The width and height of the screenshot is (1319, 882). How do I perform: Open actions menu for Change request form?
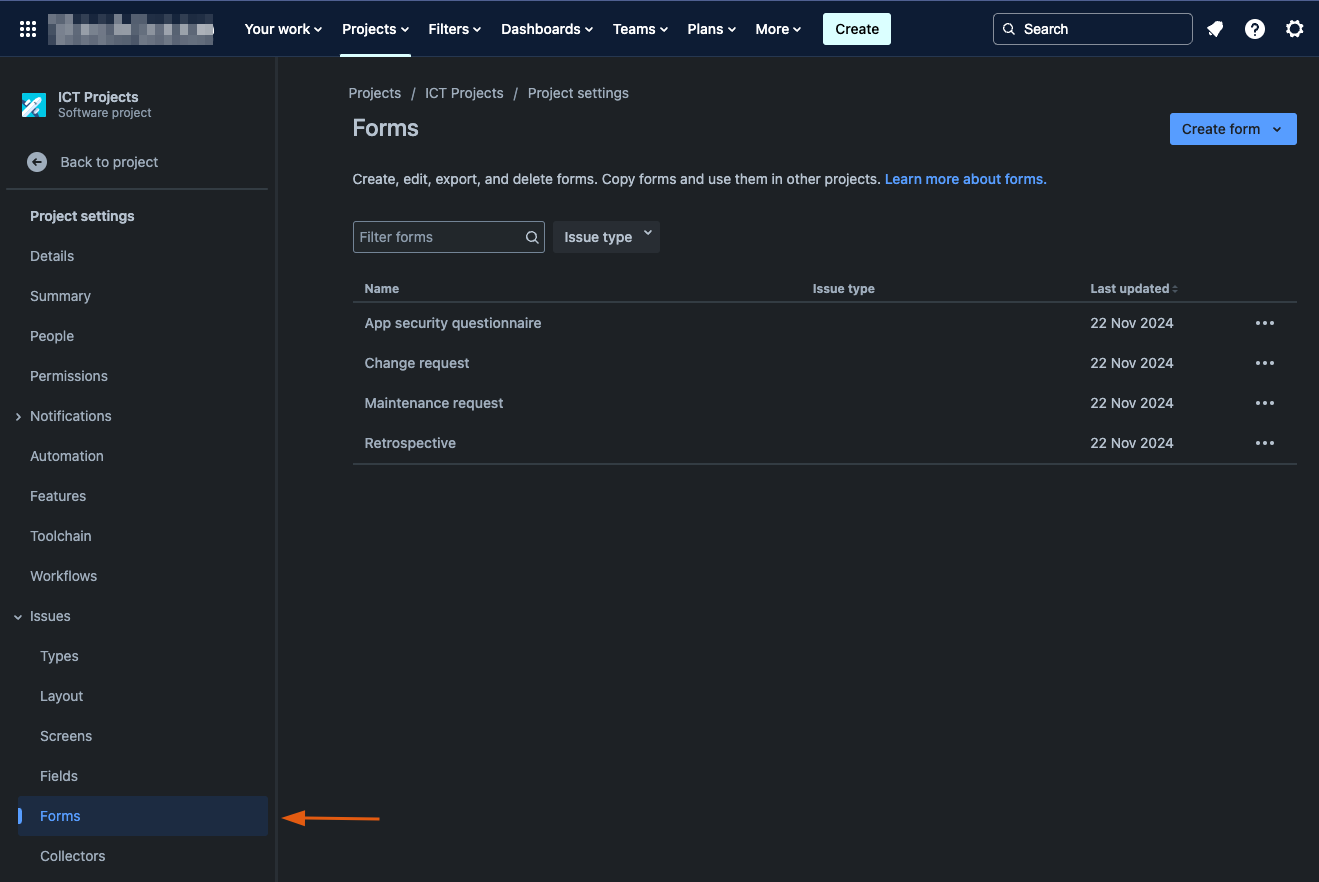pos(1264,362)
